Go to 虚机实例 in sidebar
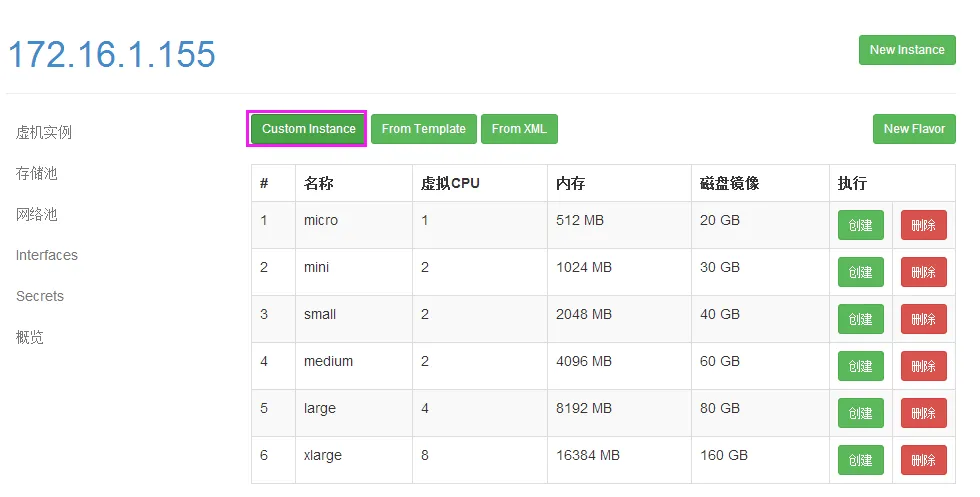This screenshot has height=497, width=980. tap(44, 132)
